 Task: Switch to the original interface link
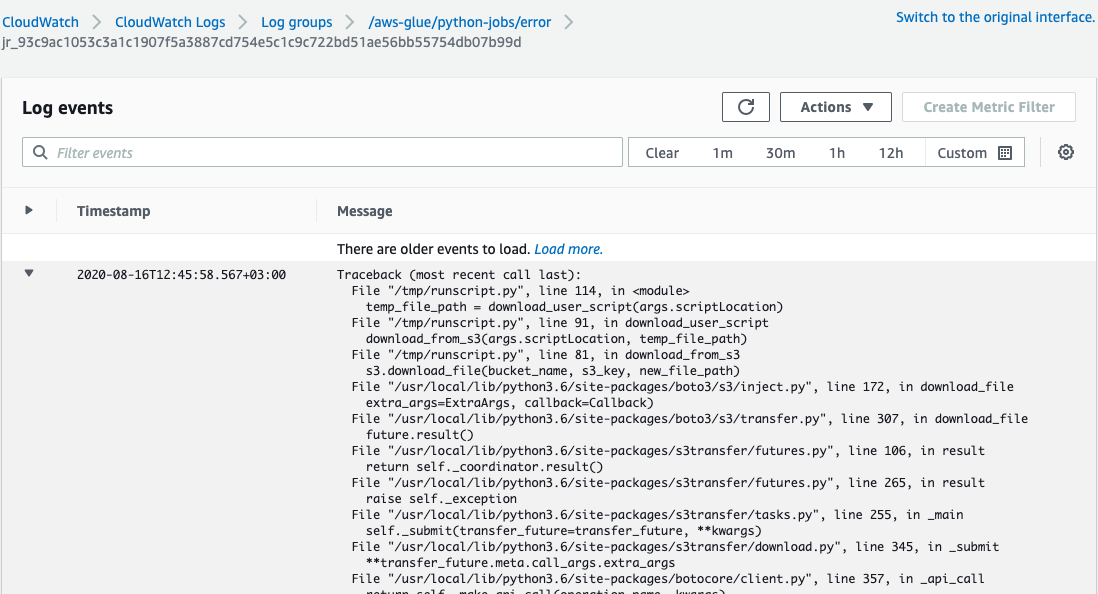(x=995, y=17)
